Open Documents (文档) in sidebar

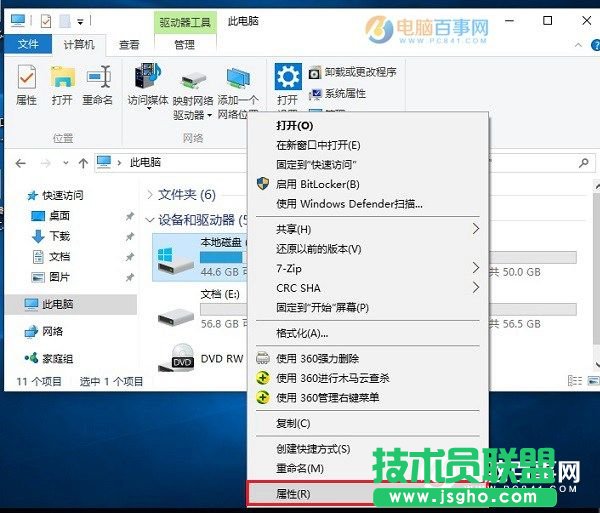(x=50, y=256)
